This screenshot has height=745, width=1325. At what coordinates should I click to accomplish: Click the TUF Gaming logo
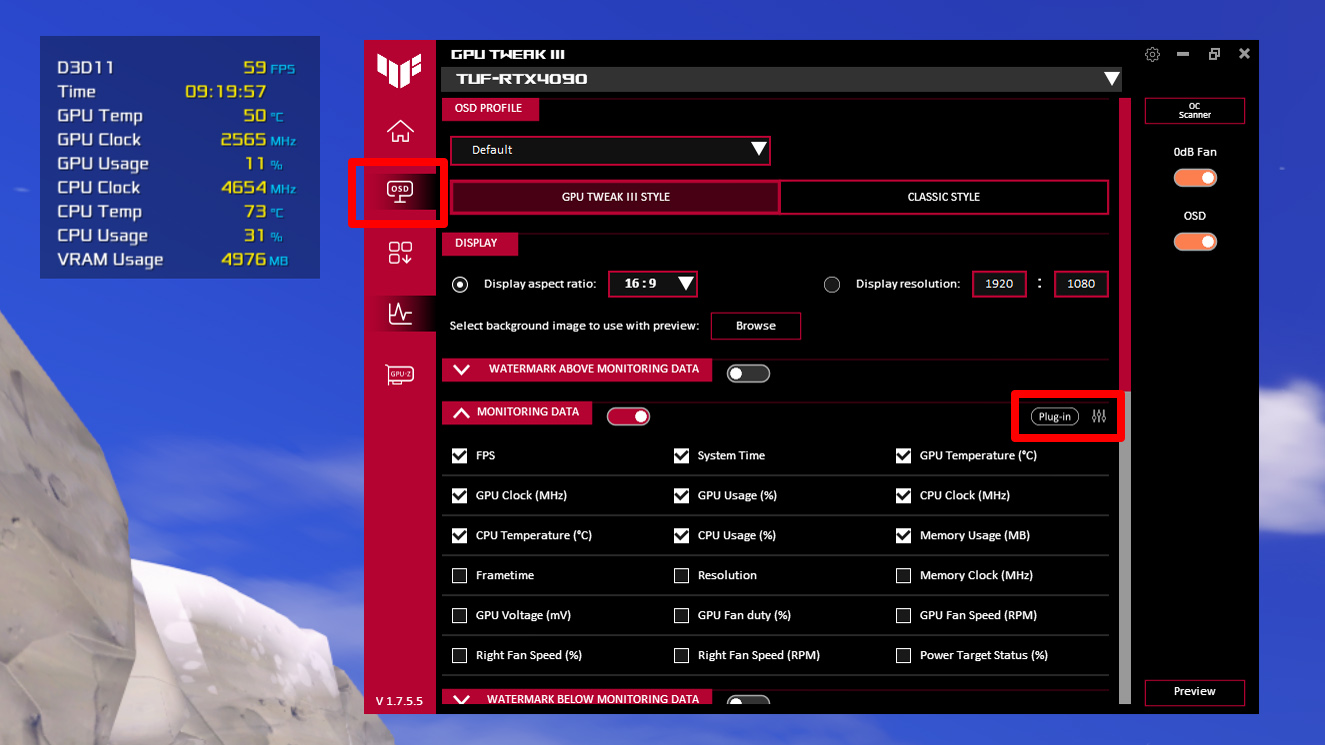coord(399,69)
